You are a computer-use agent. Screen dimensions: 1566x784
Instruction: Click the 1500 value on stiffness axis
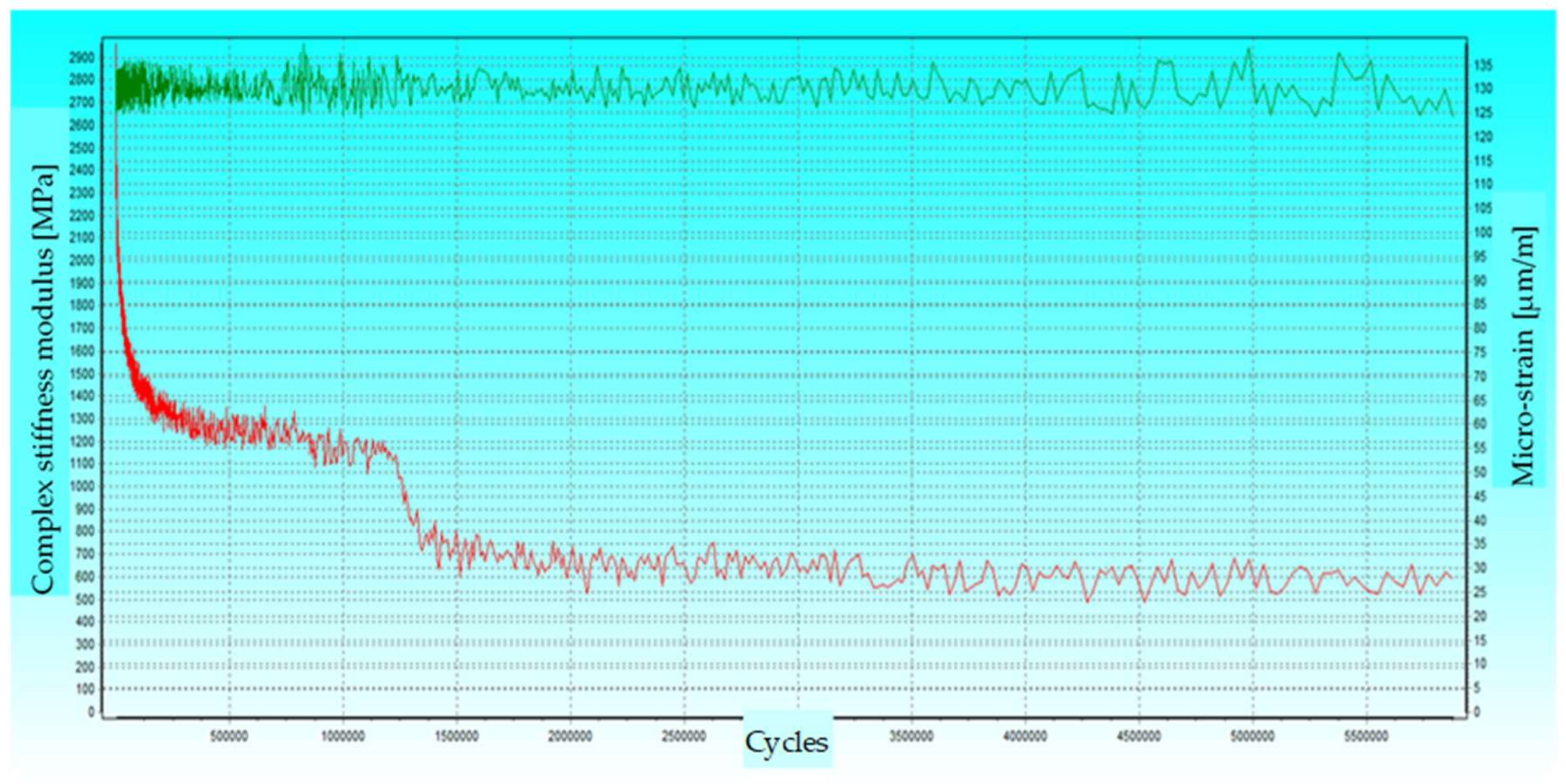coord(83,374)
